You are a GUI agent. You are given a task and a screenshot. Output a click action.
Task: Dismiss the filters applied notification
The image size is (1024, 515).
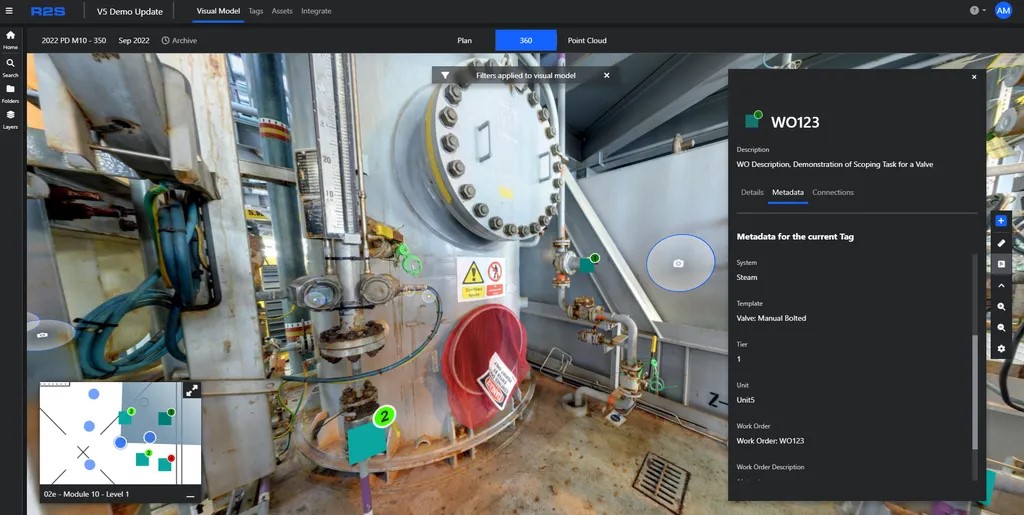coord(606,75)
